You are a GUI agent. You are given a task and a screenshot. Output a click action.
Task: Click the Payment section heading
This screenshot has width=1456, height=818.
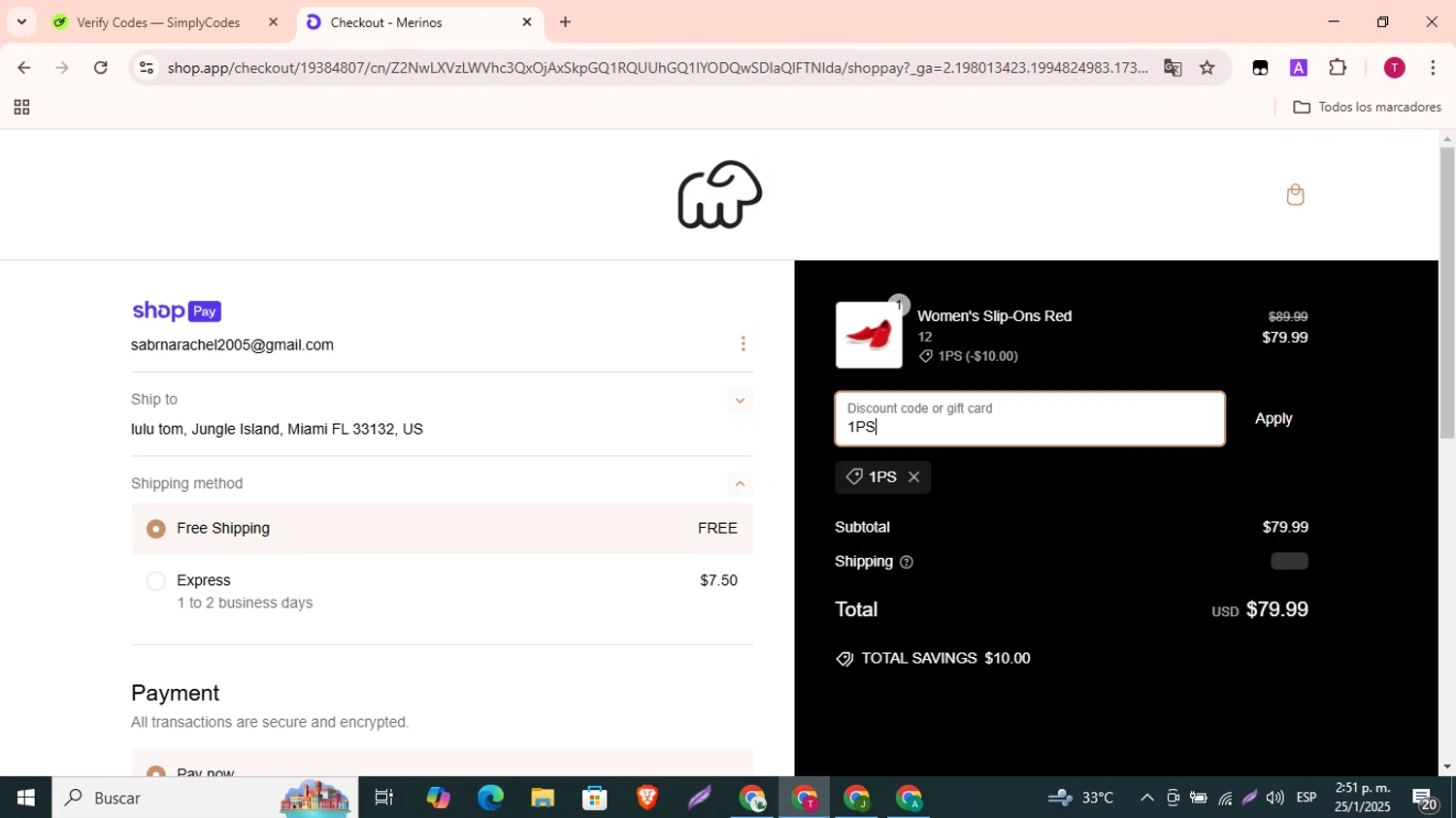pos(176,693)
